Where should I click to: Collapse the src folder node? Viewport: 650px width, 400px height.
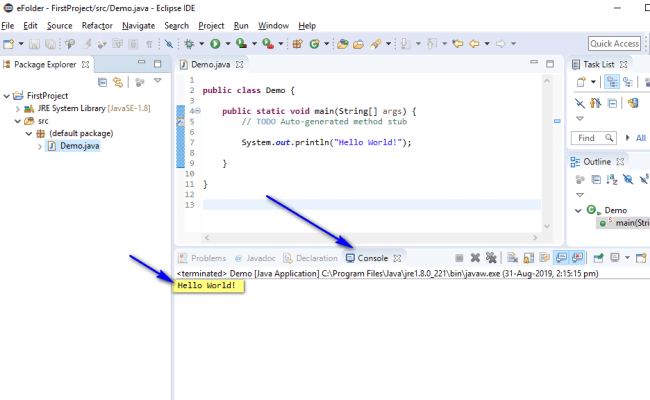(x=17, y=121)
